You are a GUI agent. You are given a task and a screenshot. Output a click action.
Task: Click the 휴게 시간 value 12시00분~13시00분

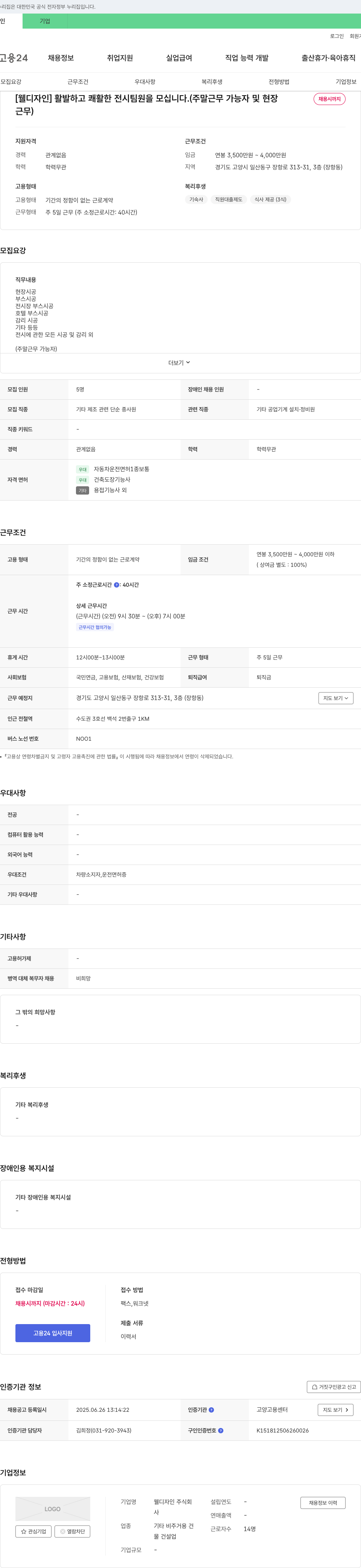100,658
